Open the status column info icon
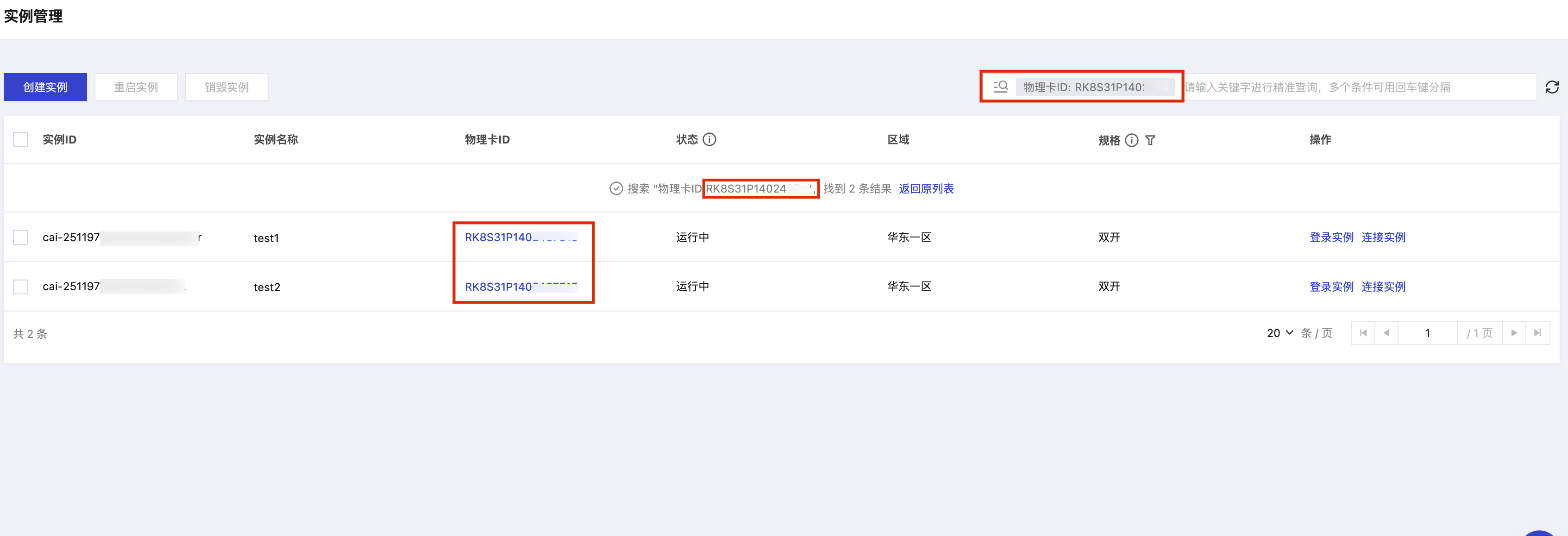1568x536 pixels. pyautogui.click(x=709, y=139)
